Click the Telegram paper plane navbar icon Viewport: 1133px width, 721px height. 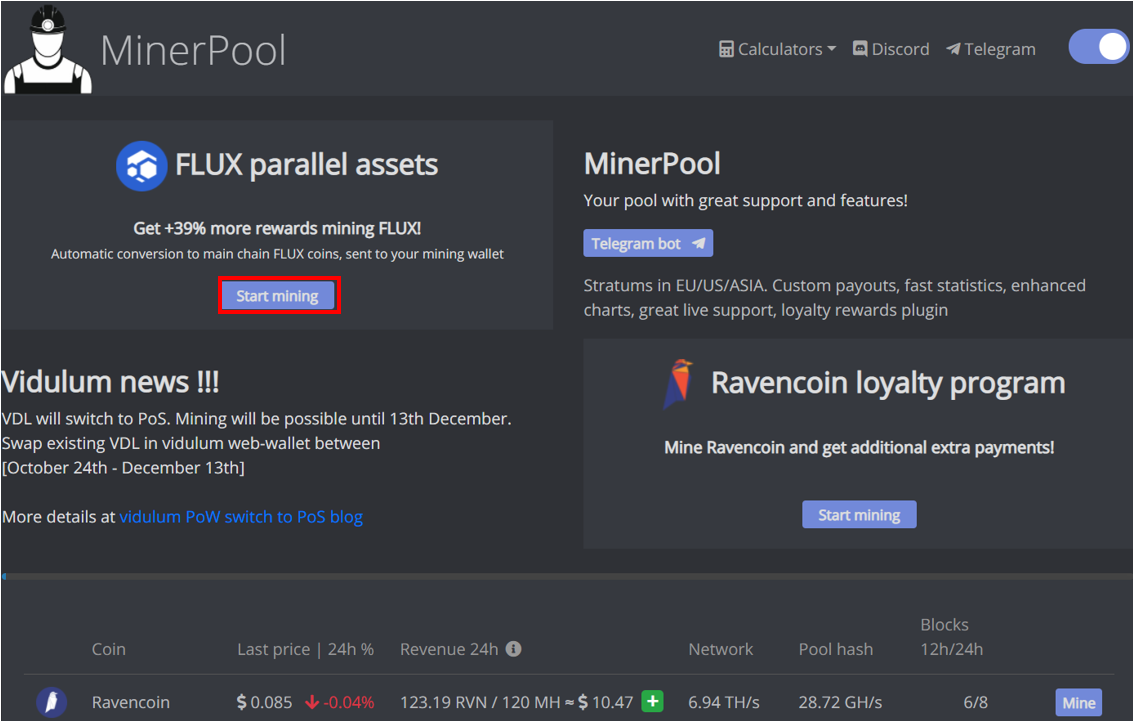coord(953,49)
